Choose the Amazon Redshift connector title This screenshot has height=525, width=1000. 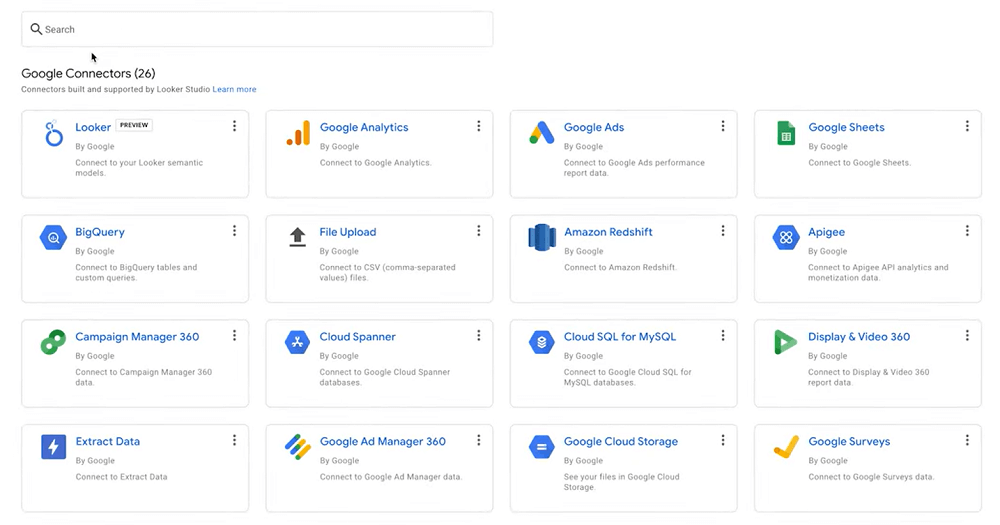pos(608,232)
